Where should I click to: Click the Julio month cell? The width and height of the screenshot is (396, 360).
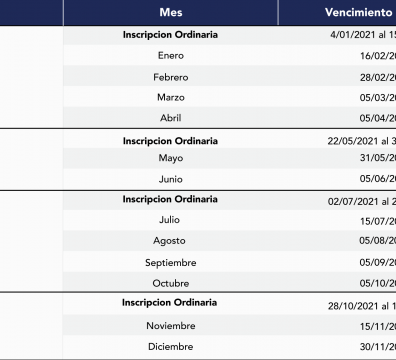(x=169, y=220)
